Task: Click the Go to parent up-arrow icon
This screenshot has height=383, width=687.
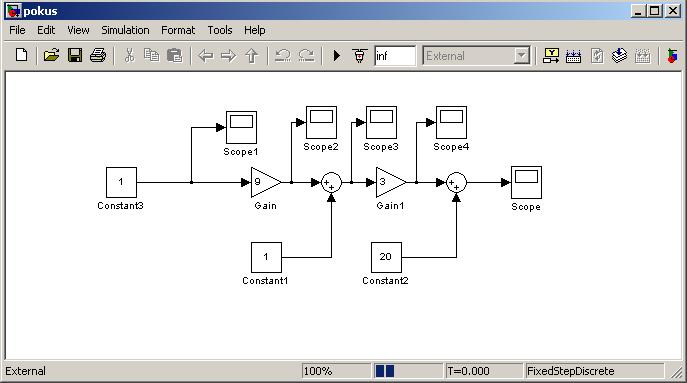Action: click(251, 56)
